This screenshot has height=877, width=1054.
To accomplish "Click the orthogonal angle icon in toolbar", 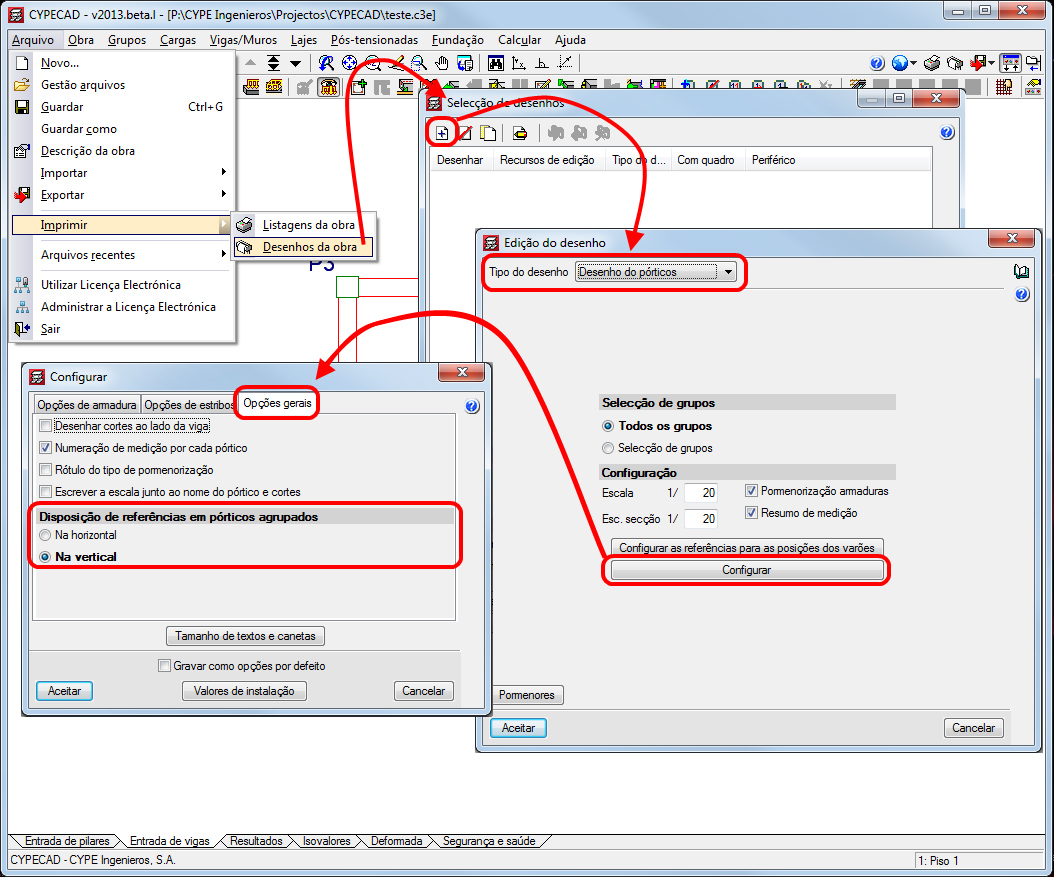I will coord(542,63).
